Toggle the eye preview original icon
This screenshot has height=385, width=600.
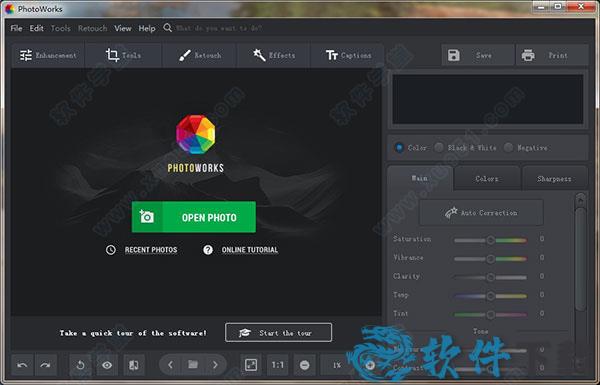[107, 365]
